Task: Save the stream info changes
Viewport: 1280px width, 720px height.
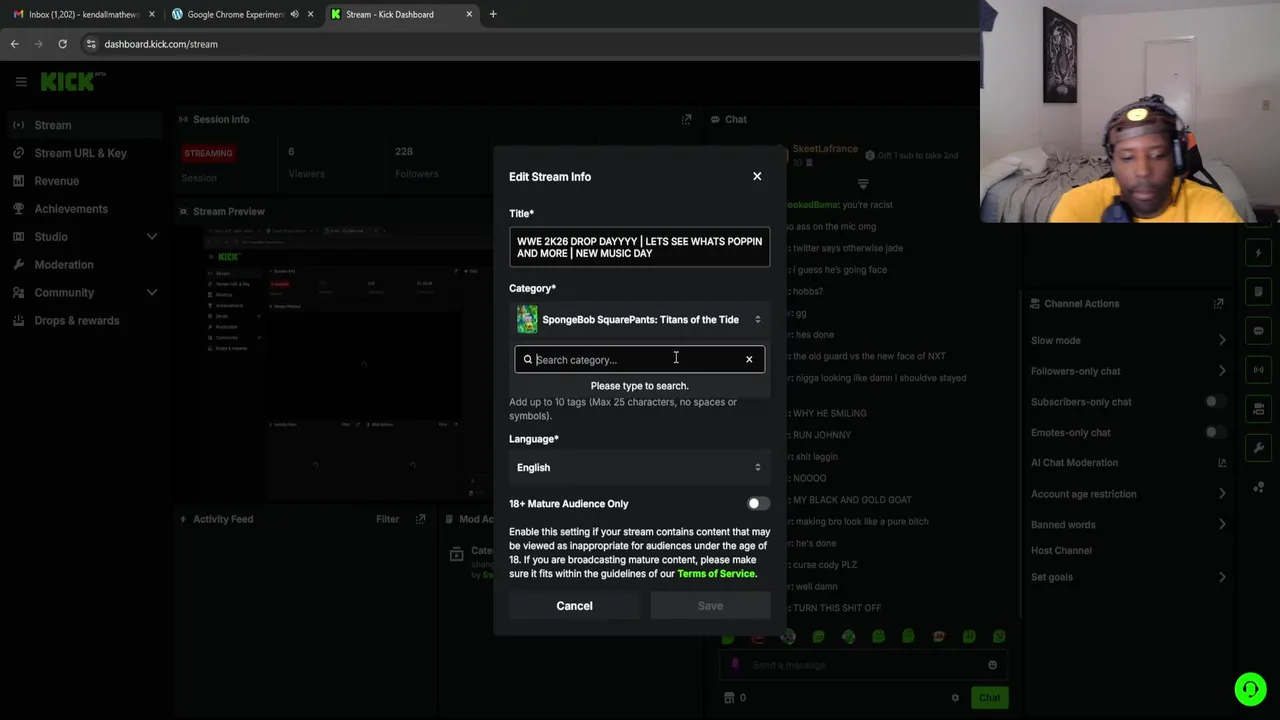Action: tap(710, 606)
